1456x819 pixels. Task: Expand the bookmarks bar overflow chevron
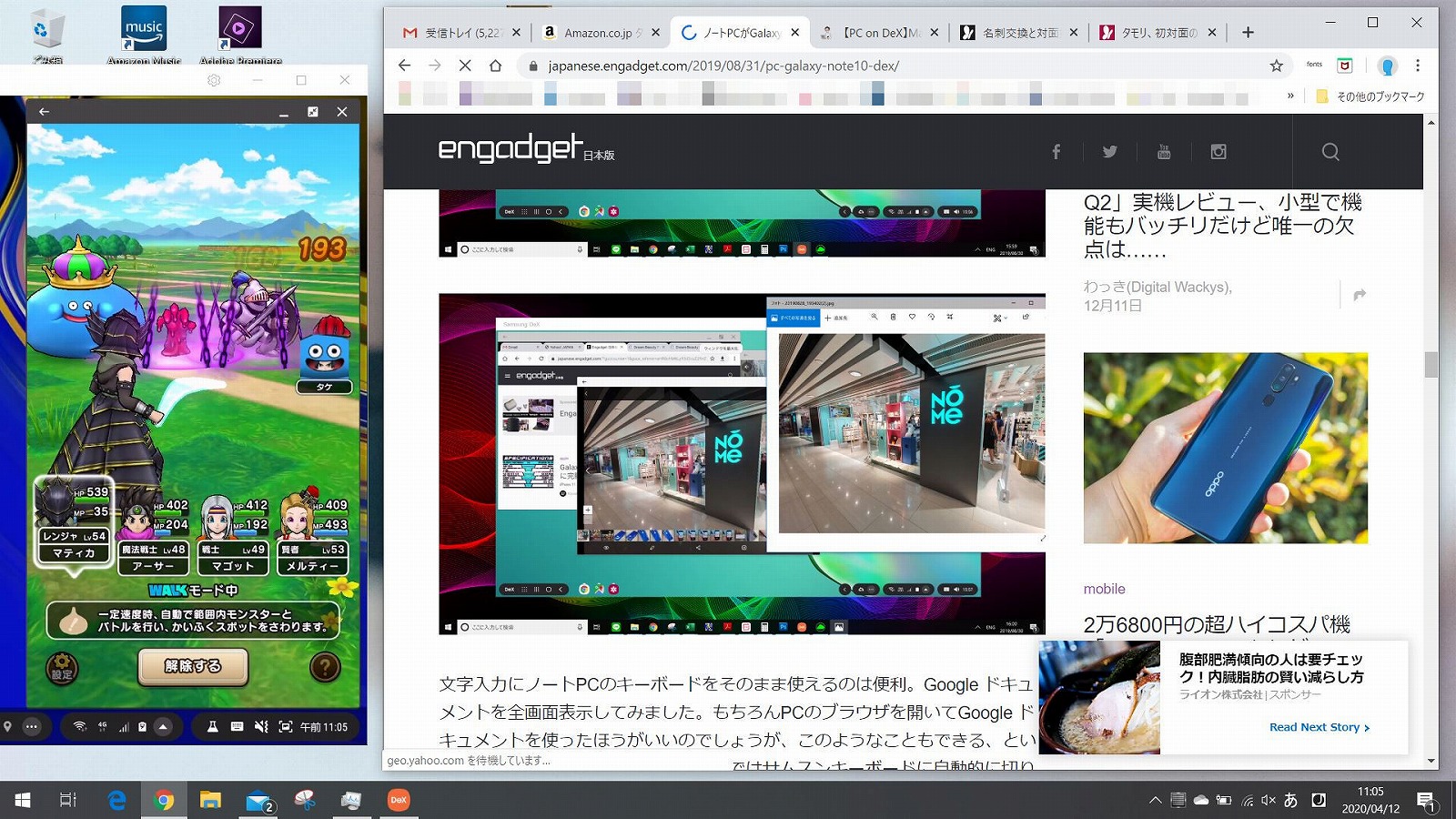(1290, 96)
